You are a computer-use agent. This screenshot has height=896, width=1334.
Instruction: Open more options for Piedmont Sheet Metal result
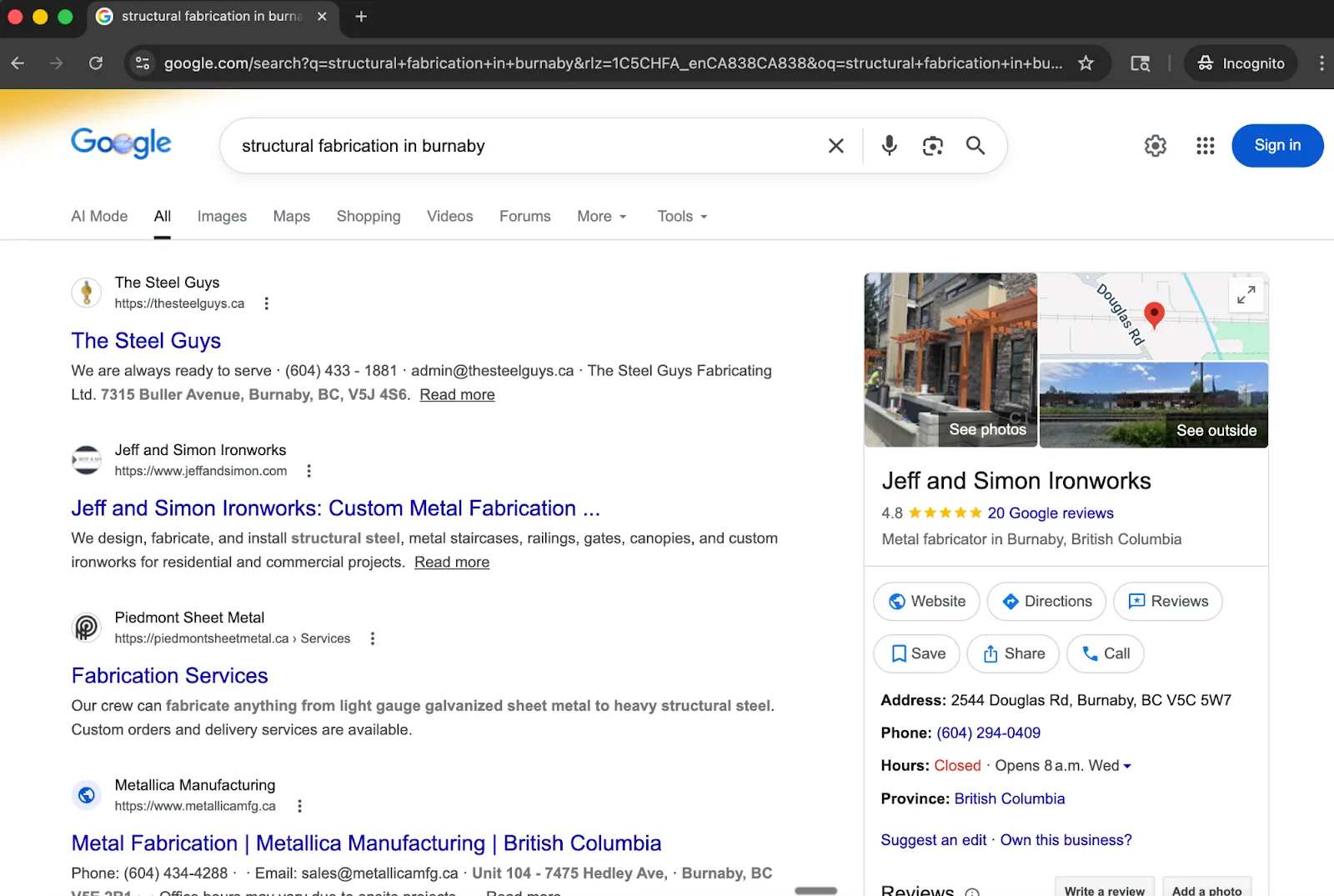pos(373,638)
